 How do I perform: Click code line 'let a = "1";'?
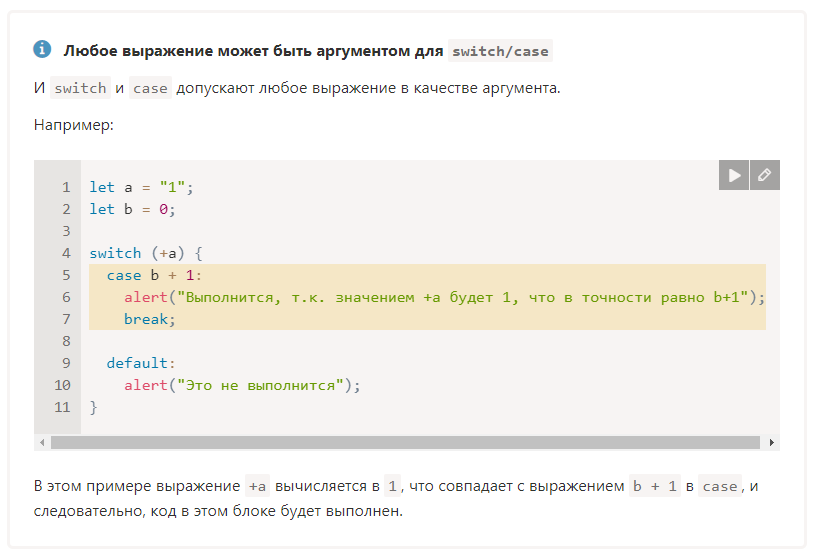(141, 187)
